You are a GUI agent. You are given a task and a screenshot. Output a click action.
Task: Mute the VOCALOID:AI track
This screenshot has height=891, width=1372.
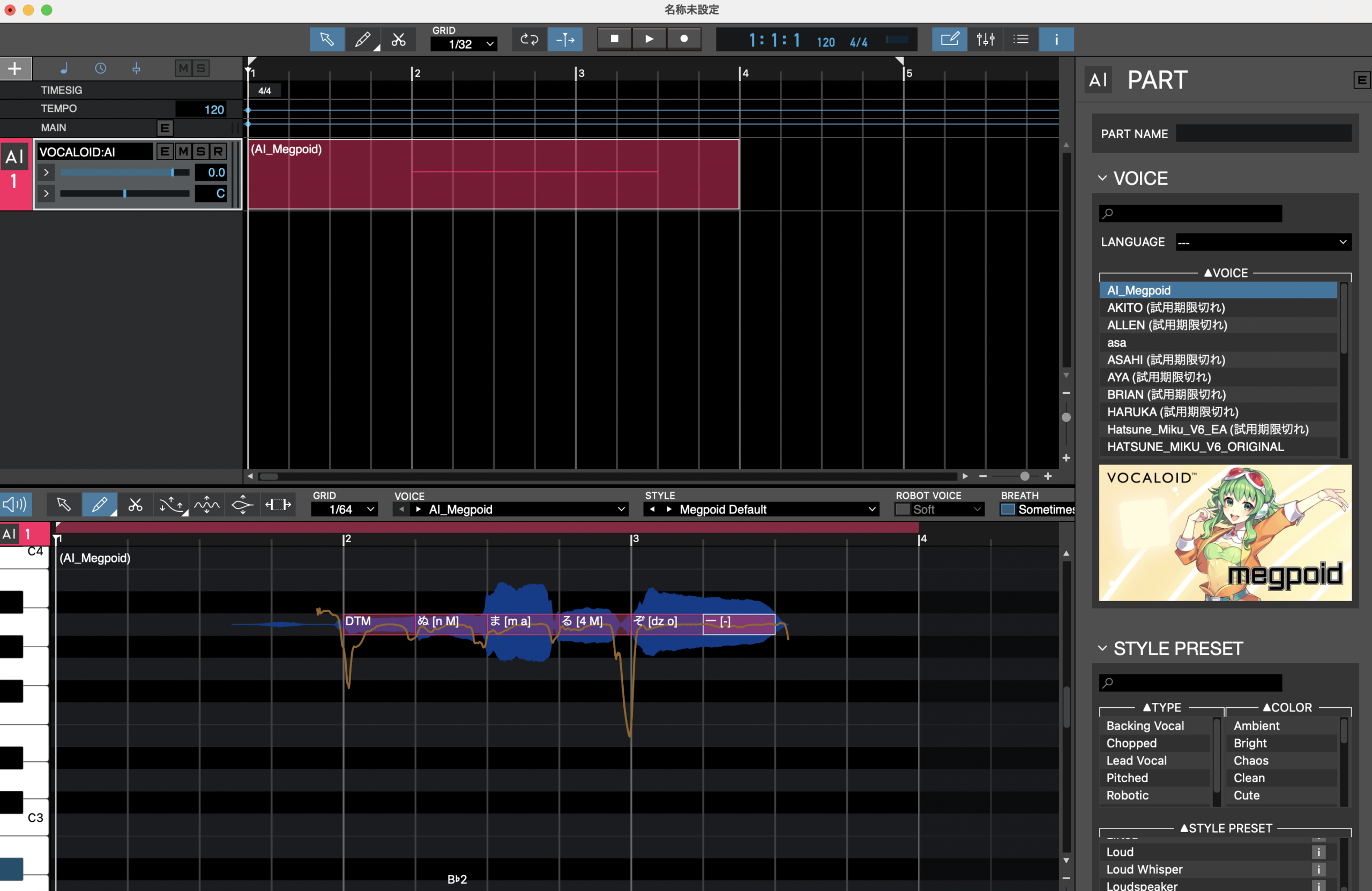(x=183, y=152)
